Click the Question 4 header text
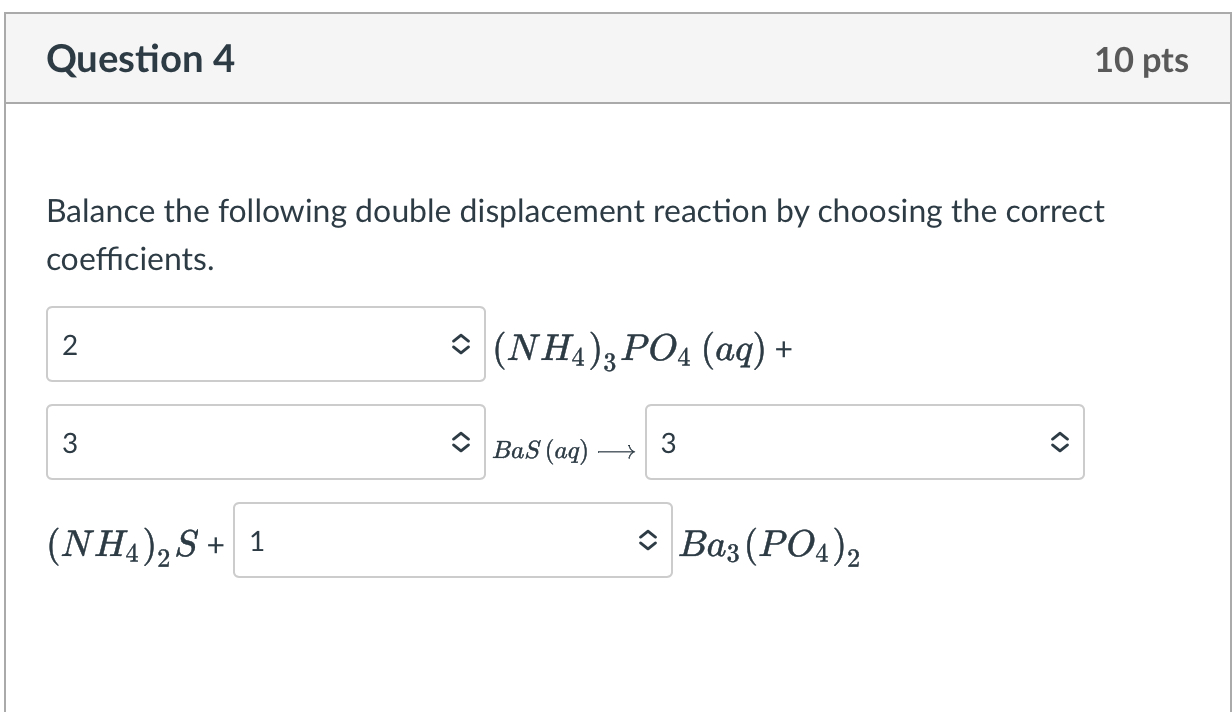The width and height of the screenshot is (1232, 712). (138, 59)
